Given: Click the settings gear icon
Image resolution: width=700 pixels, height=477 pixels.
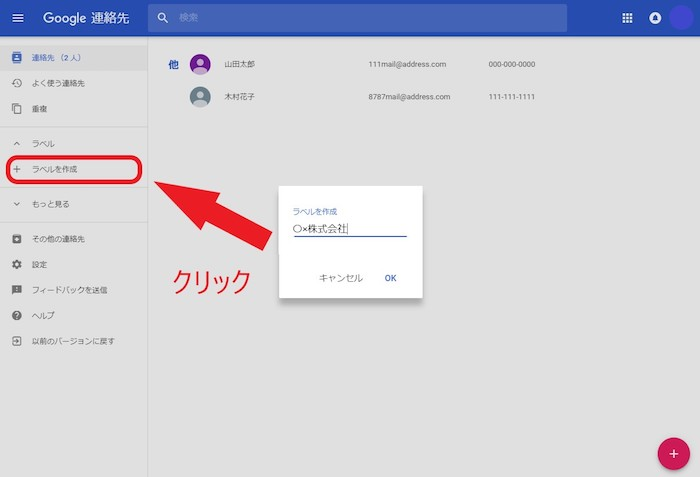Looking at the screenshot, I should click(x=17, y=264).
